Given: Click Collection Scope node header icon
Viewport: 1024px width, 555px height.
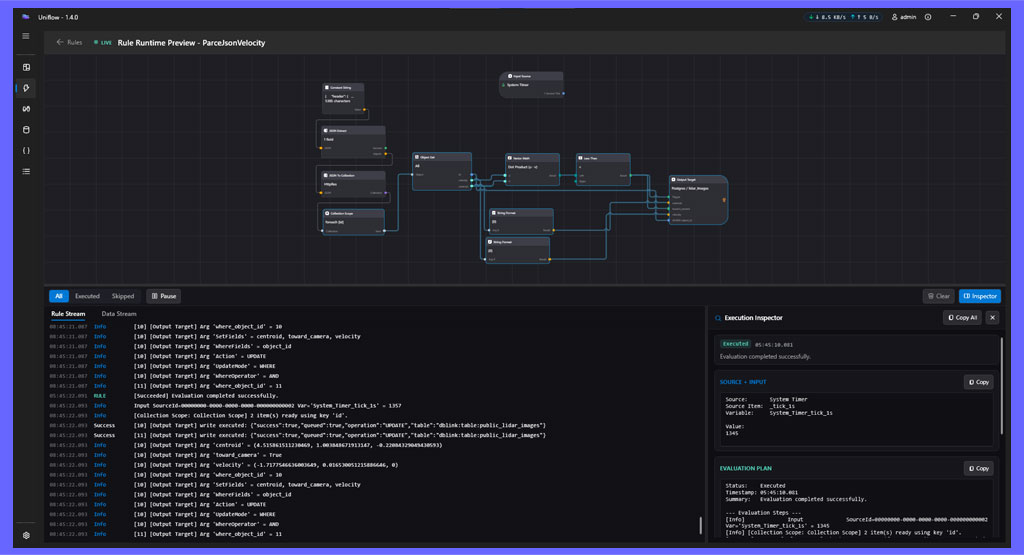Looking at the screenshot, I should [327, 213].
